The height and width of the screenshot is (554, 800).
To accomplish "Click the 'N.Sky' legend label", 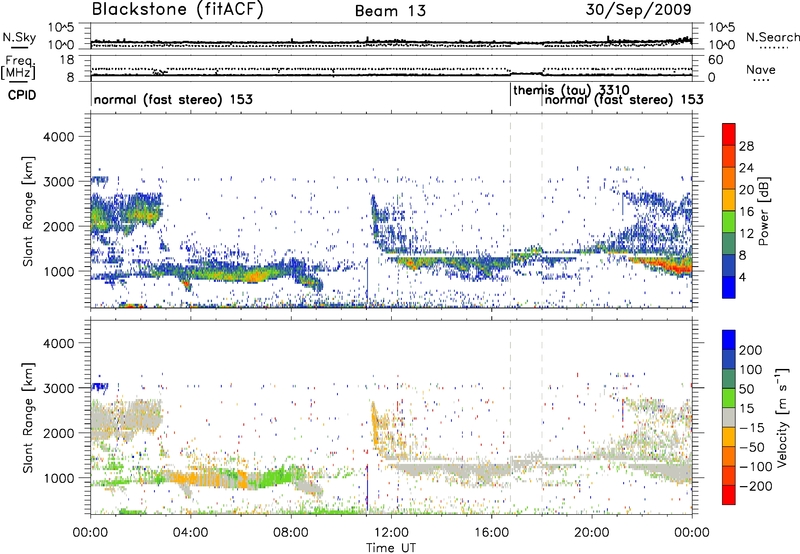I will [19, 37].
